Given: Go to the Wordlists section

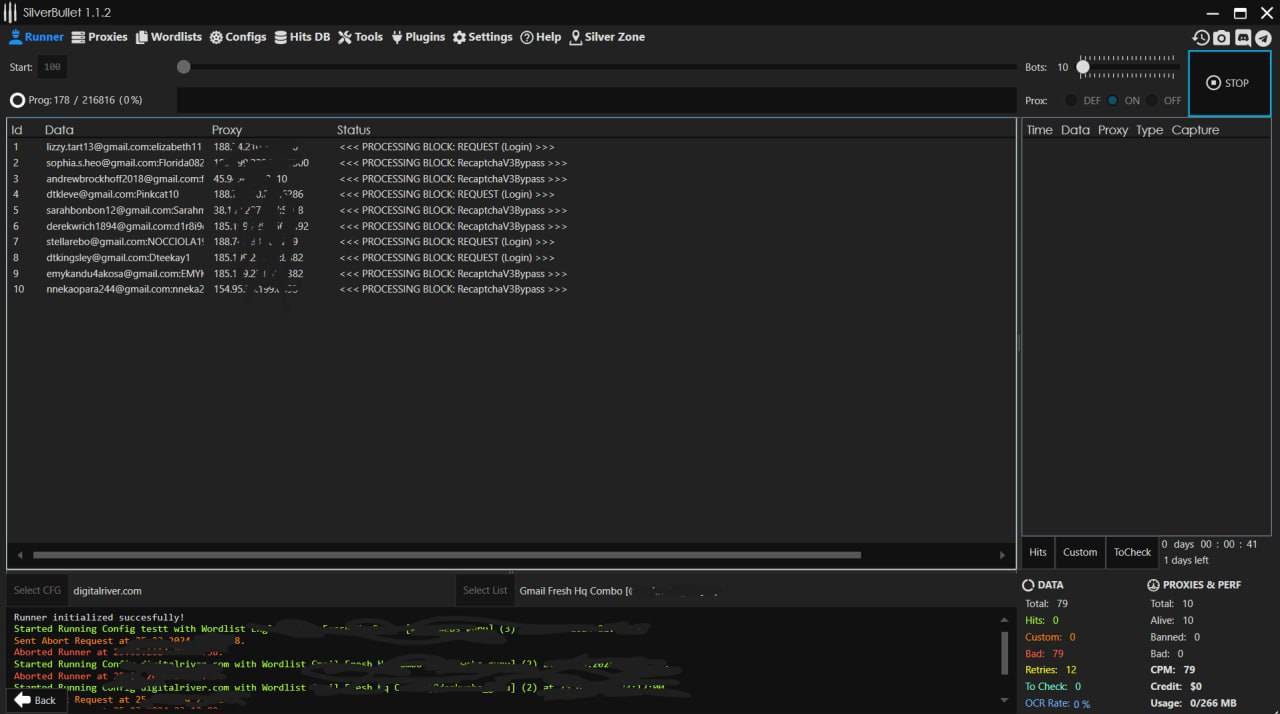Looking at the screenshot, I should click(x=168, y=37).
